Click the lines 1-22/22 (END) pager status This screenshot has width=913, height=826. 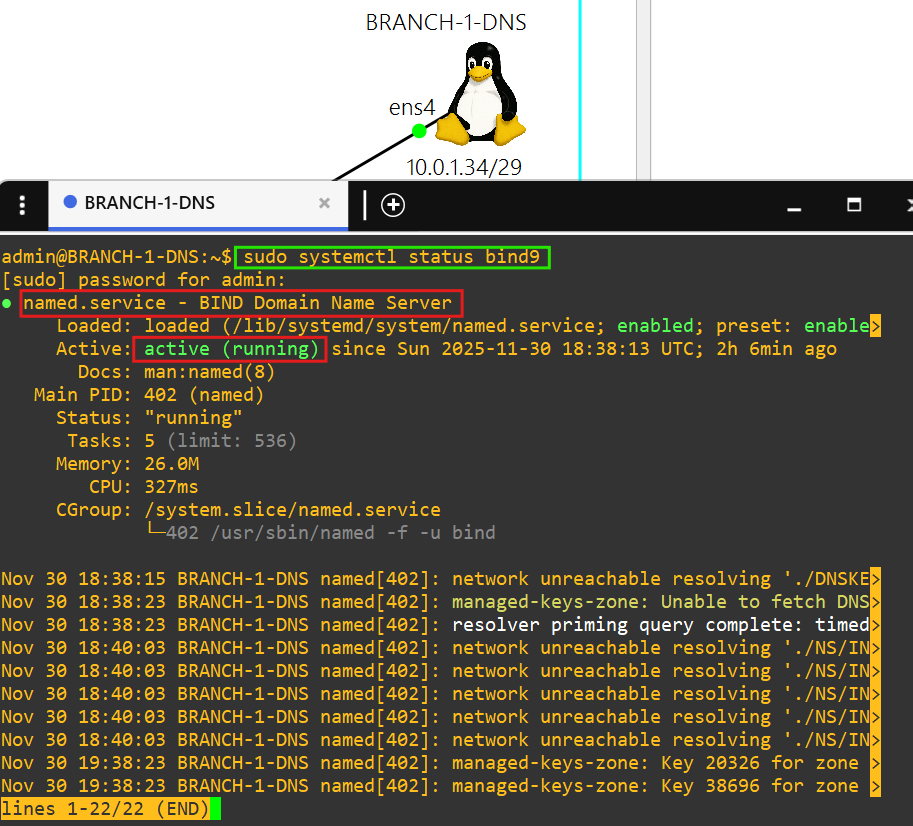tap(105, 808)
